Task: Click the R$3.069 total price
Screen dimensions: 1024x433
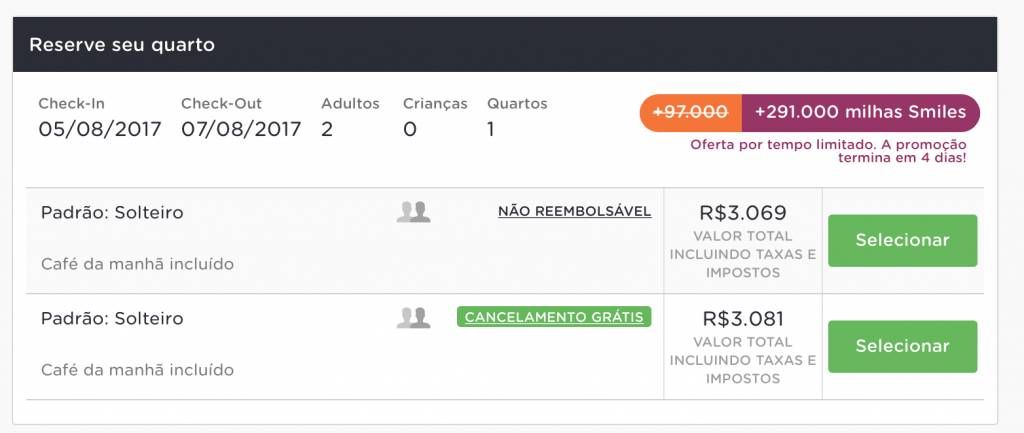Action: click(743, 213)
